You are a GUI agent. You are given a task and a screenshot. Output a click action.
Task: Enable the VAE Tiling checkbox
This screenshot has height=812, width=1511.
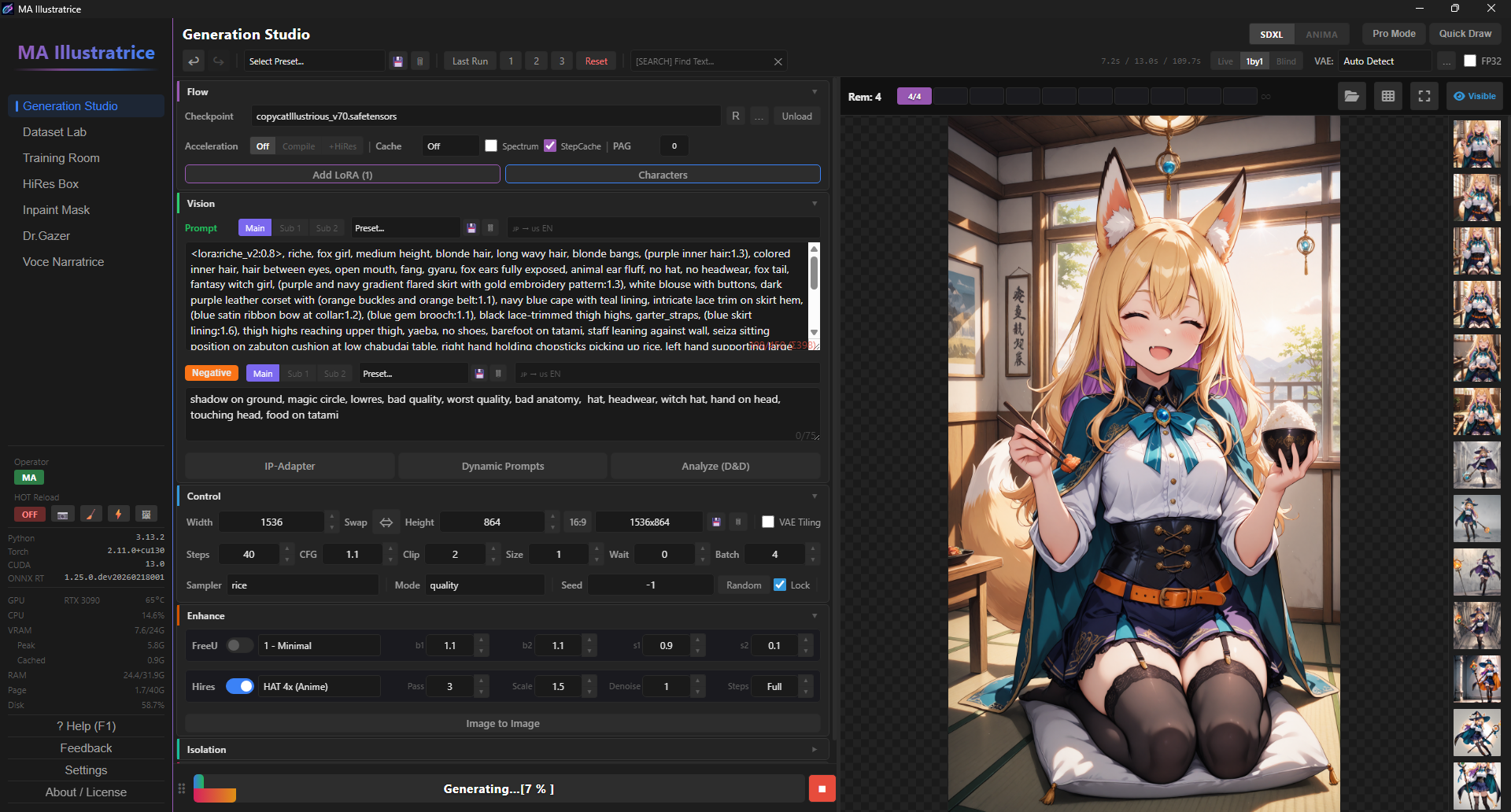pos(768,522)
